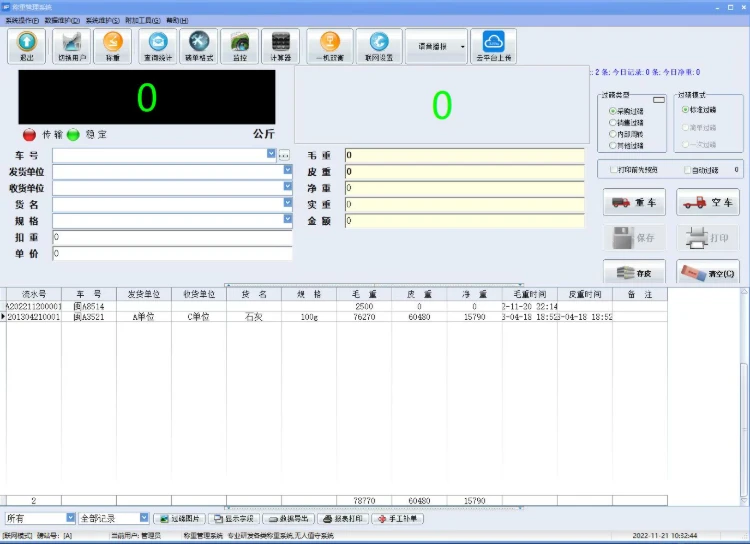Expand the 收货单位 receiver dropdown
The width and height of the screenshot is (750, 544).
(287, 186)
